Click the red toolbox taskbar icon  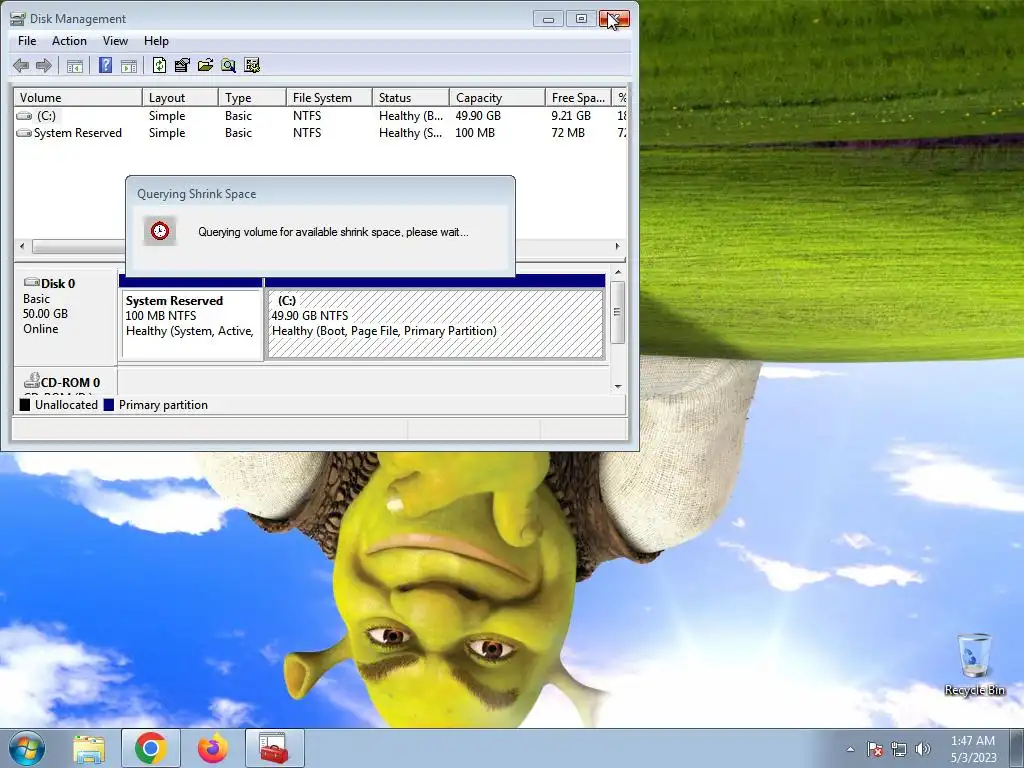coord(274,748)
